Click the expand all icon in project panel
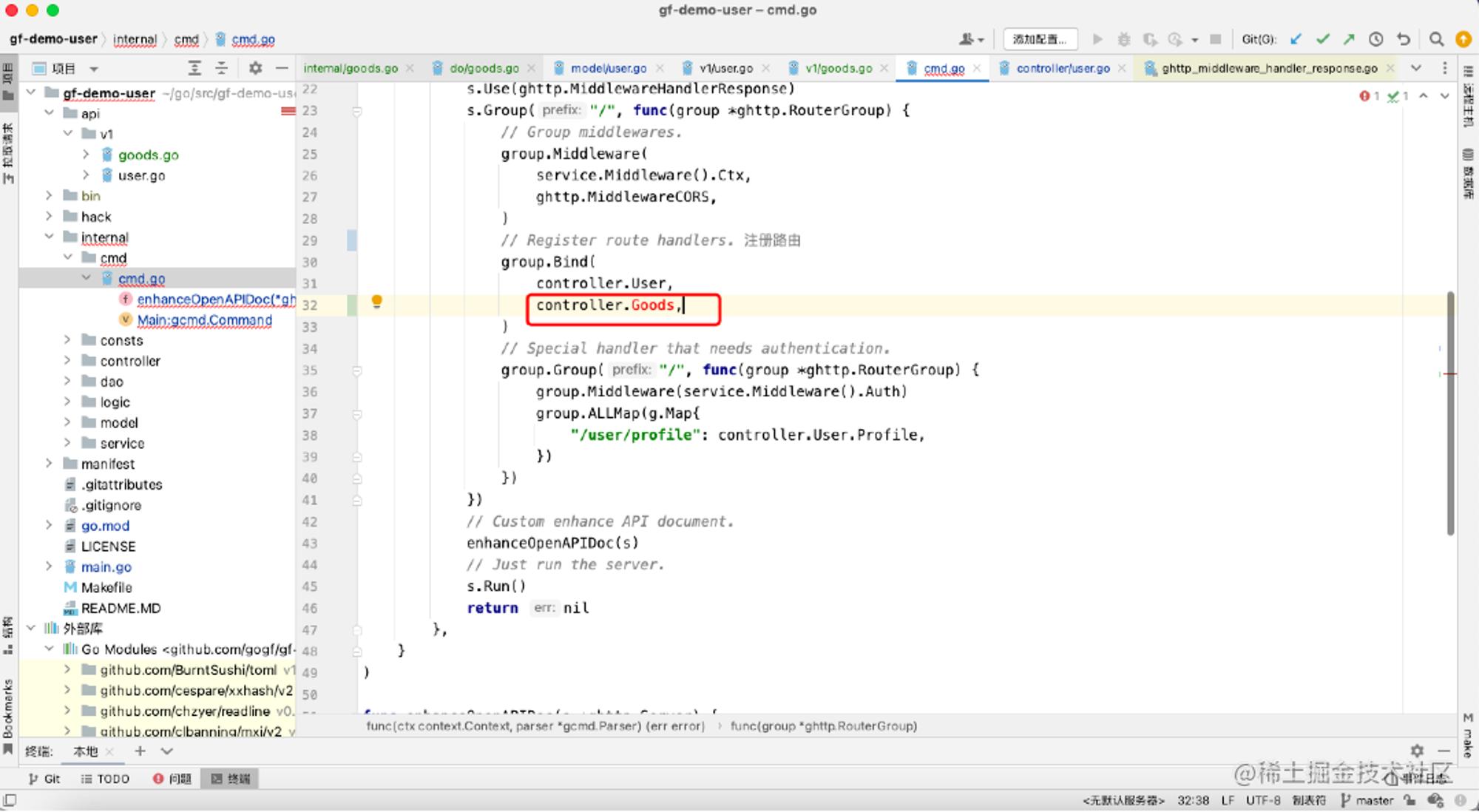The image size is (1479, 812). click(x=194, y=68)
